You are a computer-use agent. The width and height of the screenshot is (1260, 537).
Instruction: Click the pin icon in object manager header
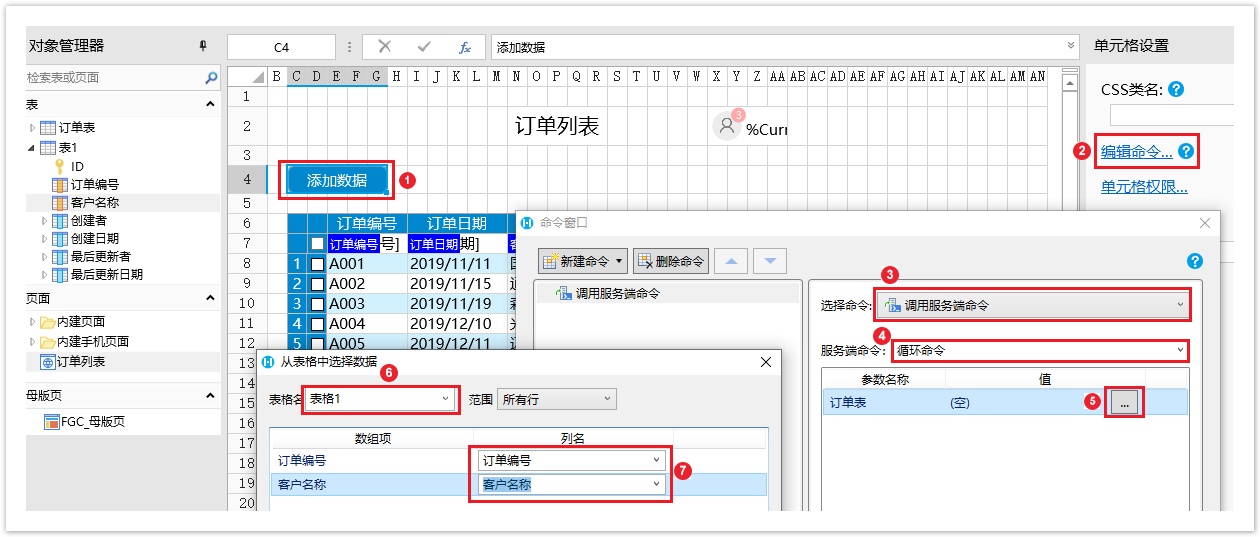tap(204, 46)
